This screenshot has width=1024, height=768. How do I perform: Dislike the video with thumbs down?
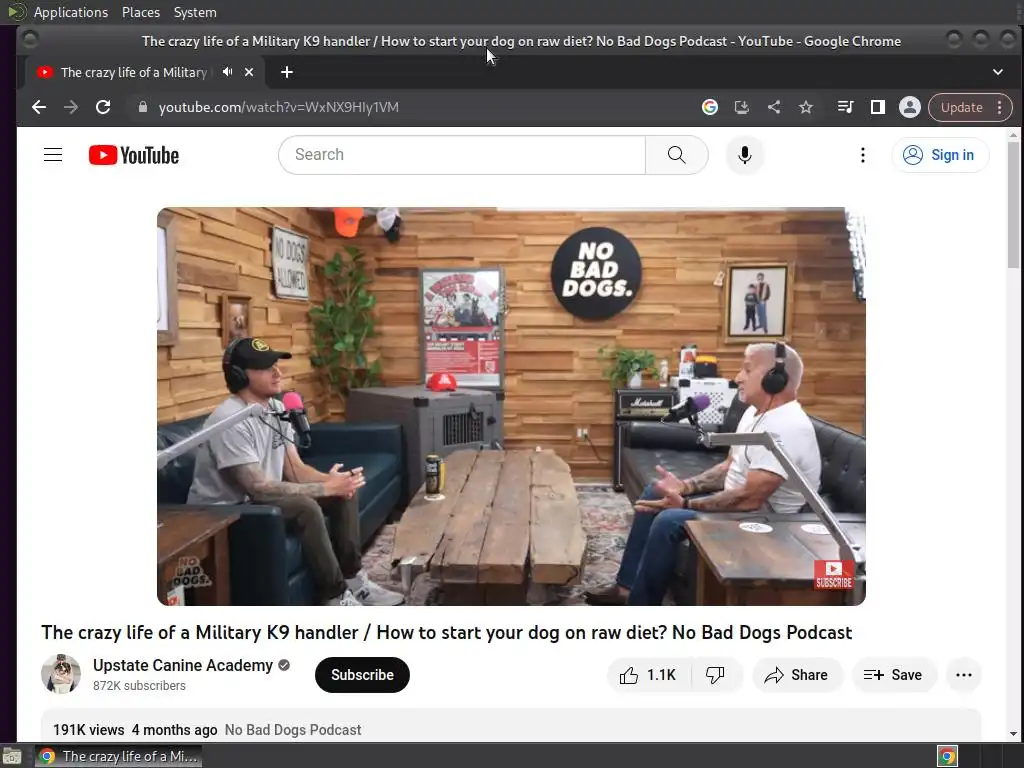click(x=716, y=675)
